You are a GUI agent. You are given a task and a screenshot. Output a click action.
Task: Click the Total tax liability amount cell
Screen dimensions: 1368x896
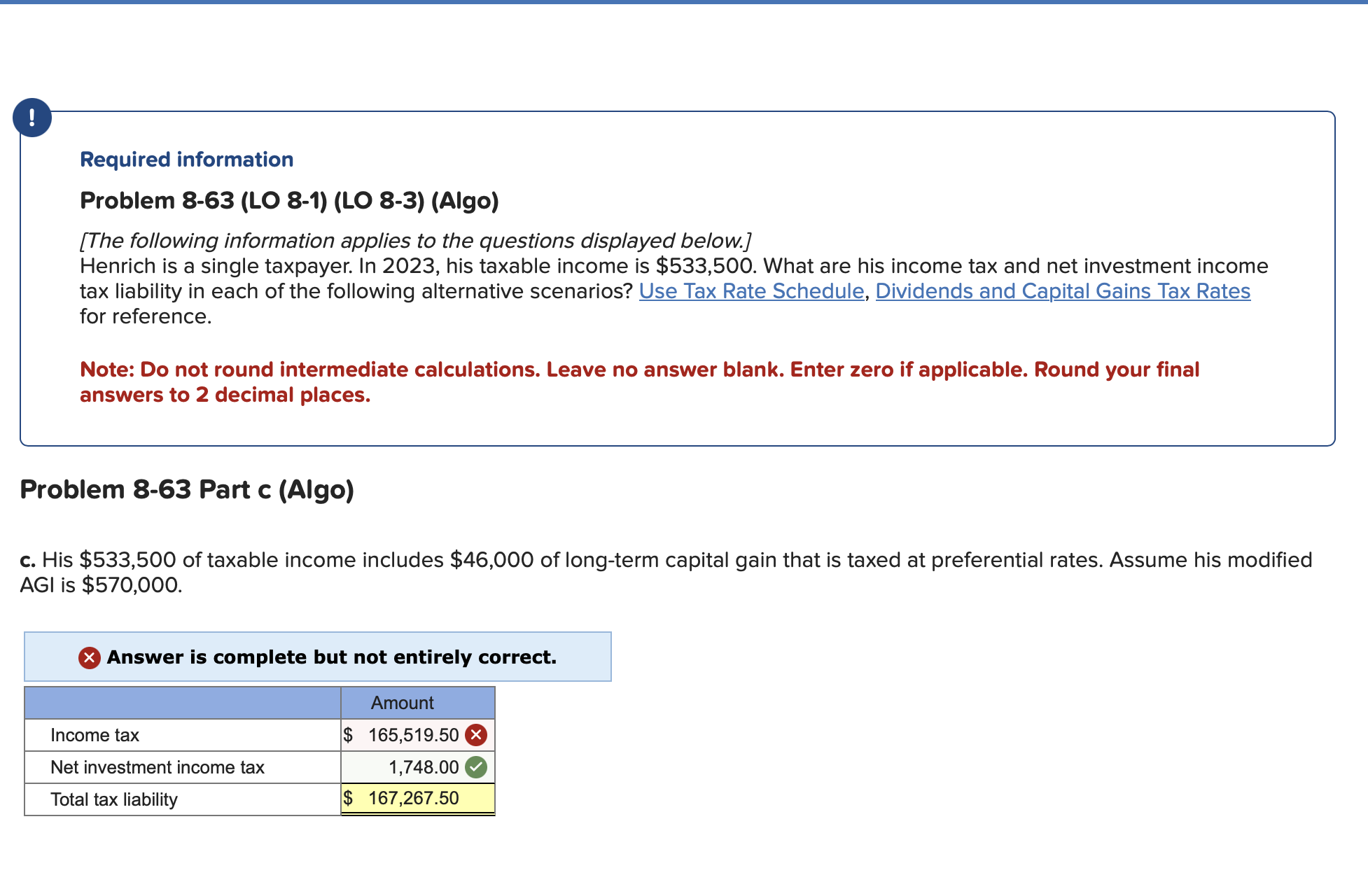pos(417,799)
